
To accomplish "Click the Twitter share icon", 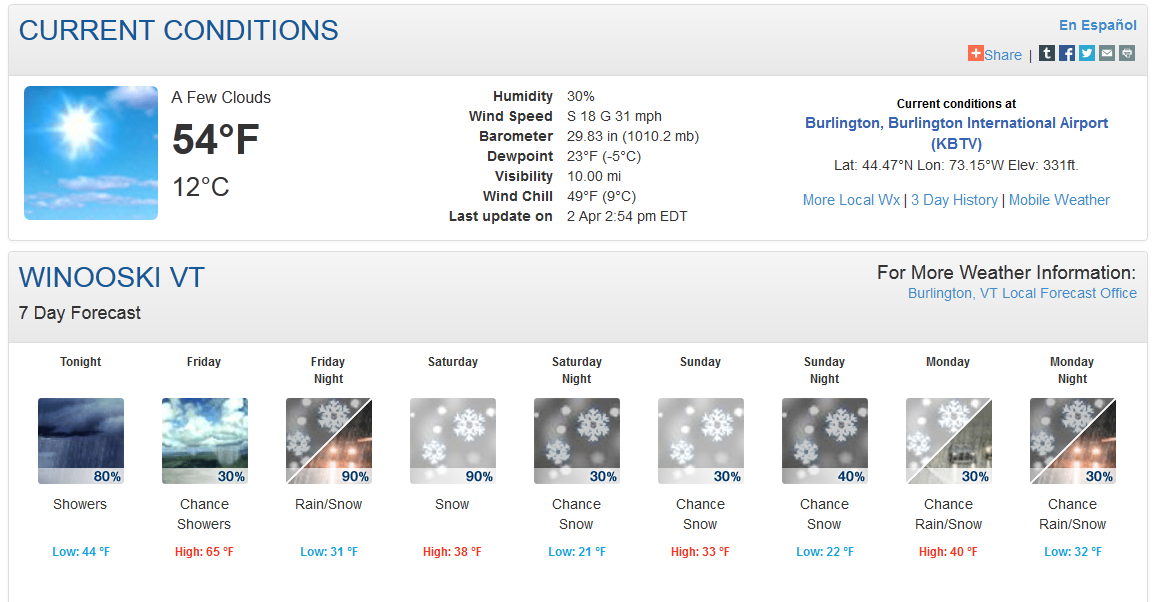I will (x=1086, y=53).
